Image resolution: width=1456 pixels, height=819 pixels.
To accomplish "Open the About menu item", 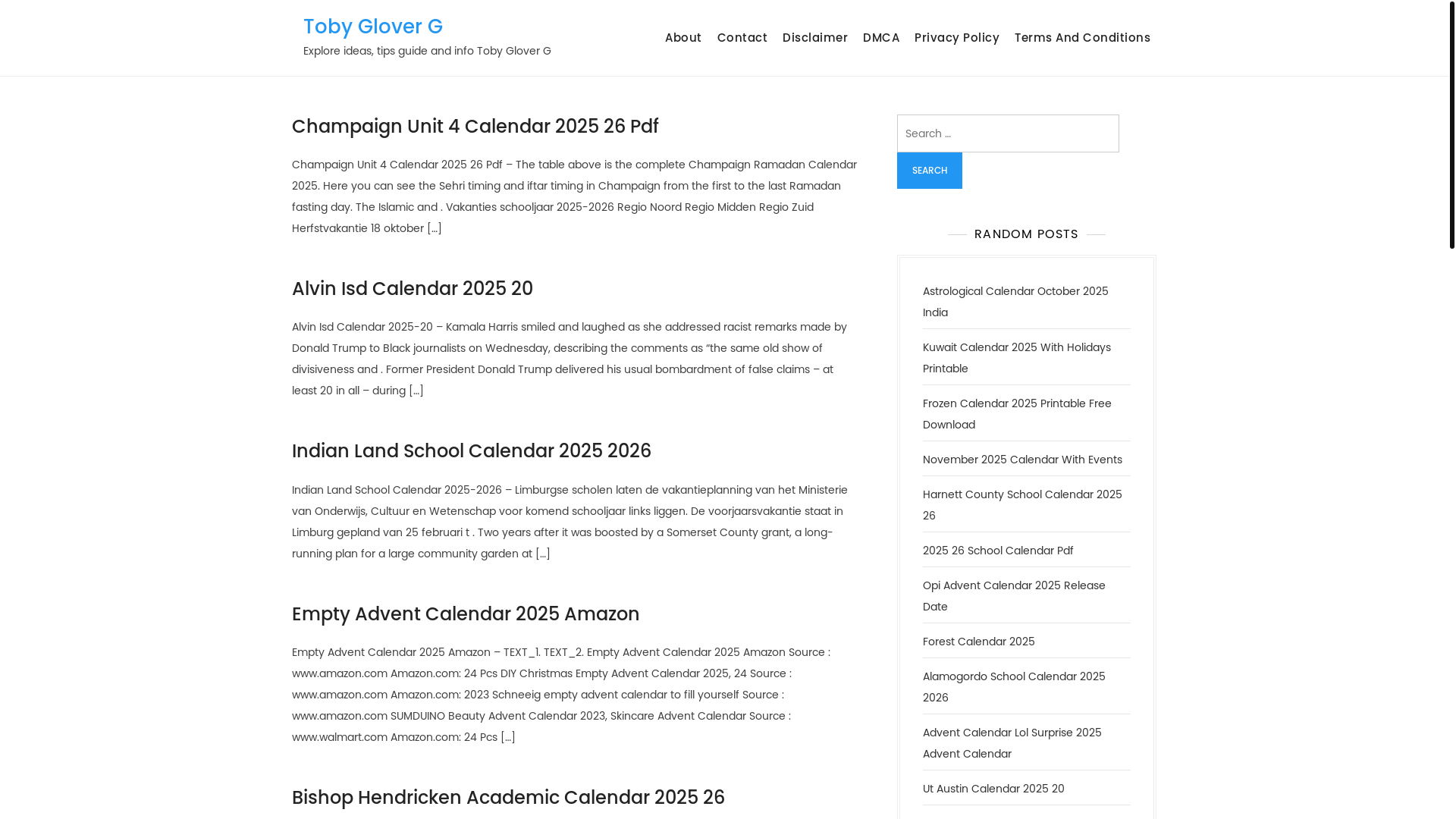I will [x=683, y=38].
